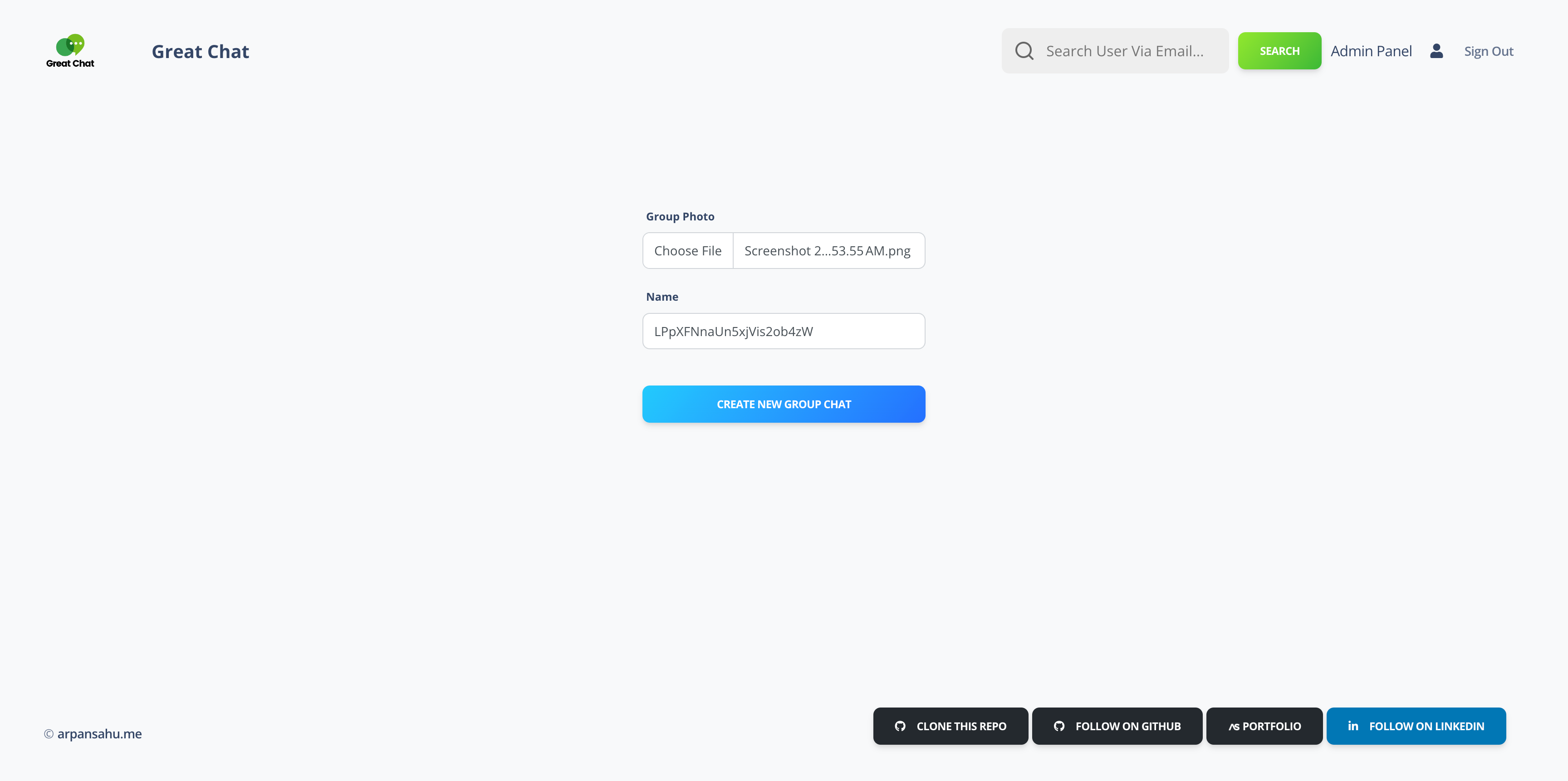
Task: Sign Out of the account
Action: pos(1488,51)
